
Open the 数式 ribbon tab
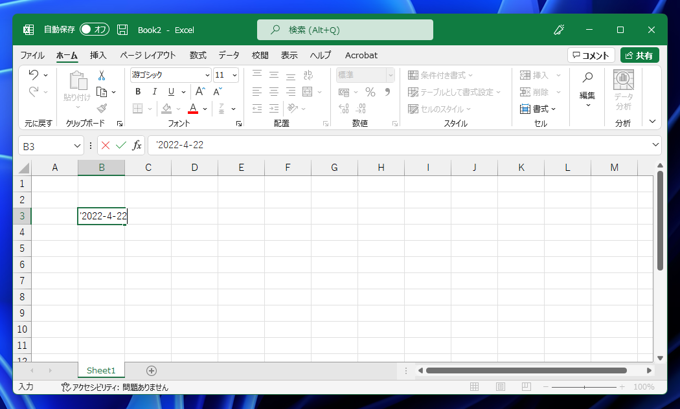pyautogui.click(x=198, y=56)
